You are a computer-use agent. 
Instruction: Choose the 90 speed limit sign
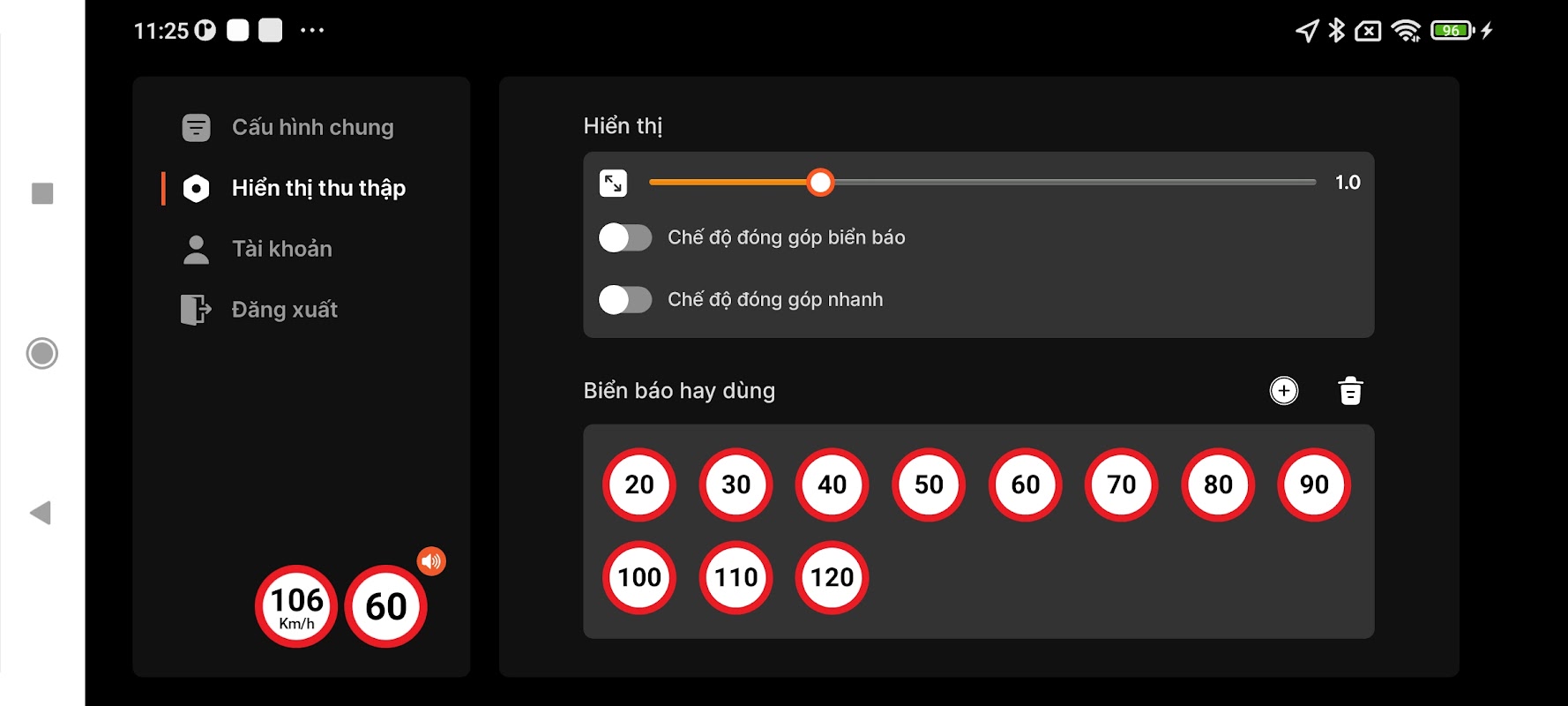[1314, 484]
